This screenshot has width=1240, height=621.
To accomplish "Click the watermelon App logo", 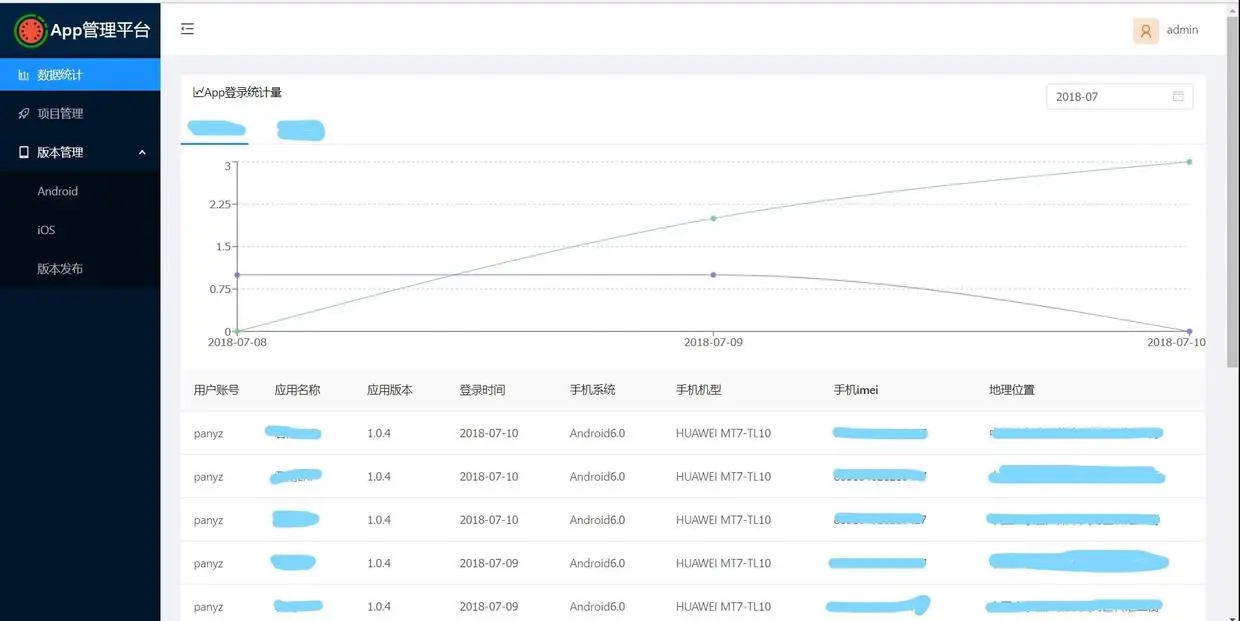I will point(31,30).
